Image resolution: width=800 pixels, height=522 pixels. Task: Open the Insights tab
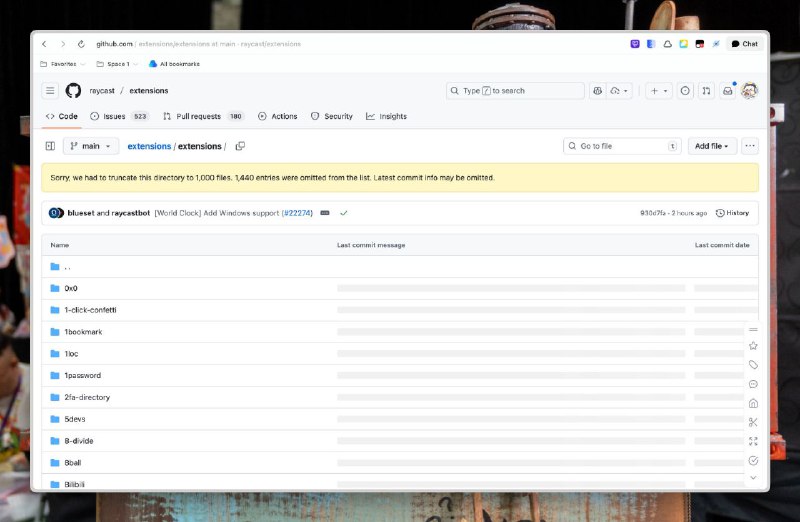point(386,116)
